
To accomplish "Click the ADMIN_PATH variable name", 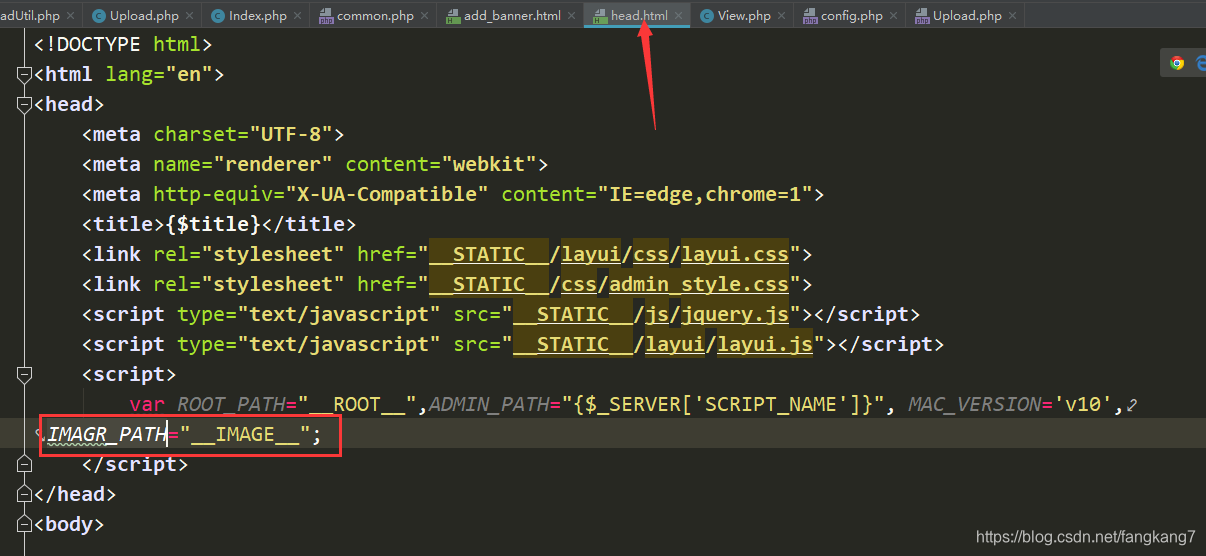I will pos(488,404).
